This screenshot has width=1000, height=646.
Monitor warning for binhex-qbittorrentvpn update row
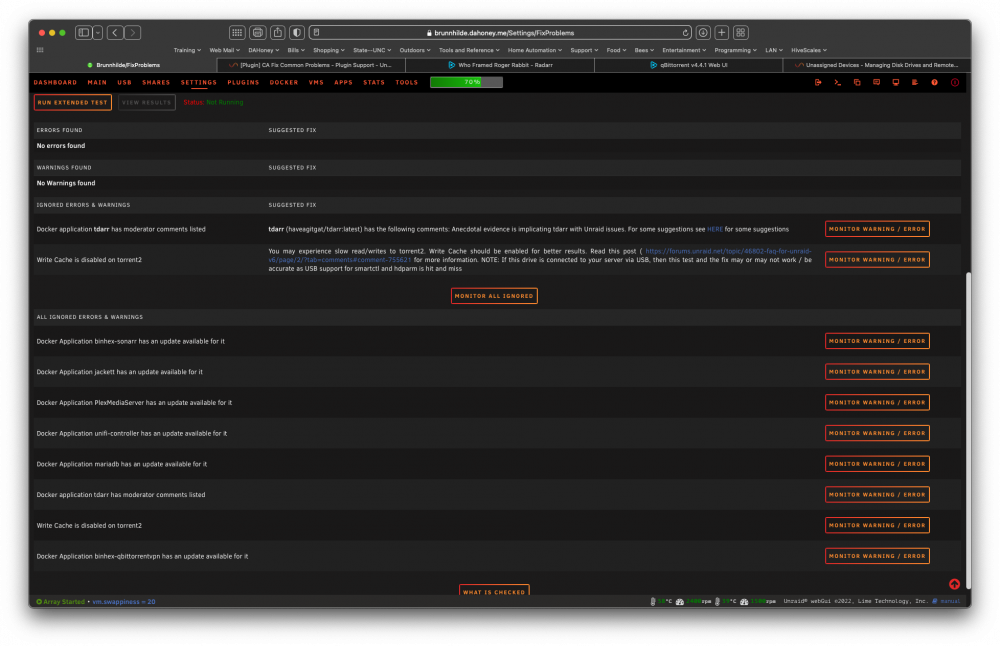click(x=877, y=556)
